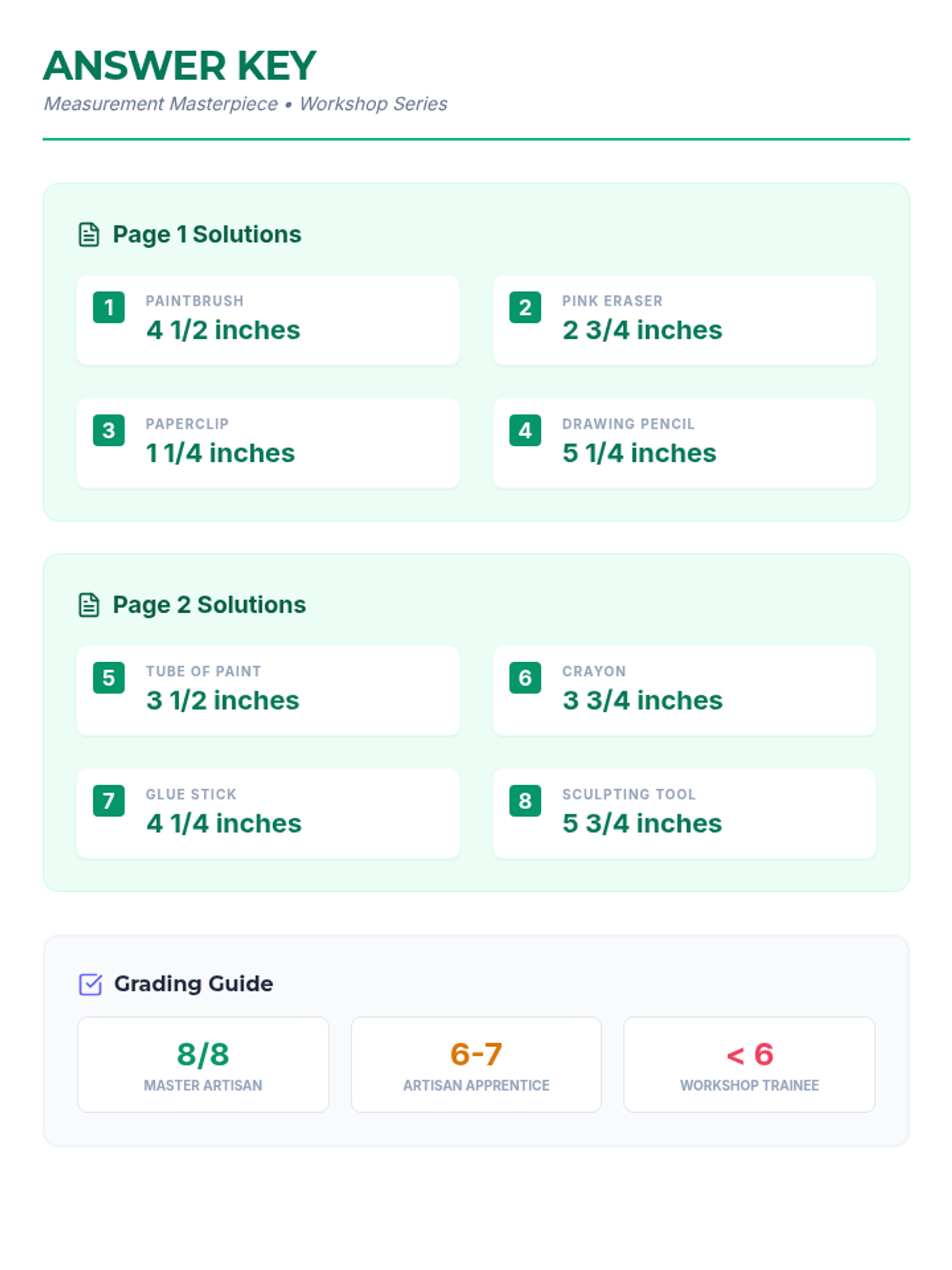952x1270 pixels.
Task: Click the ANSWER KEY title heading
Action: point(179,66)
